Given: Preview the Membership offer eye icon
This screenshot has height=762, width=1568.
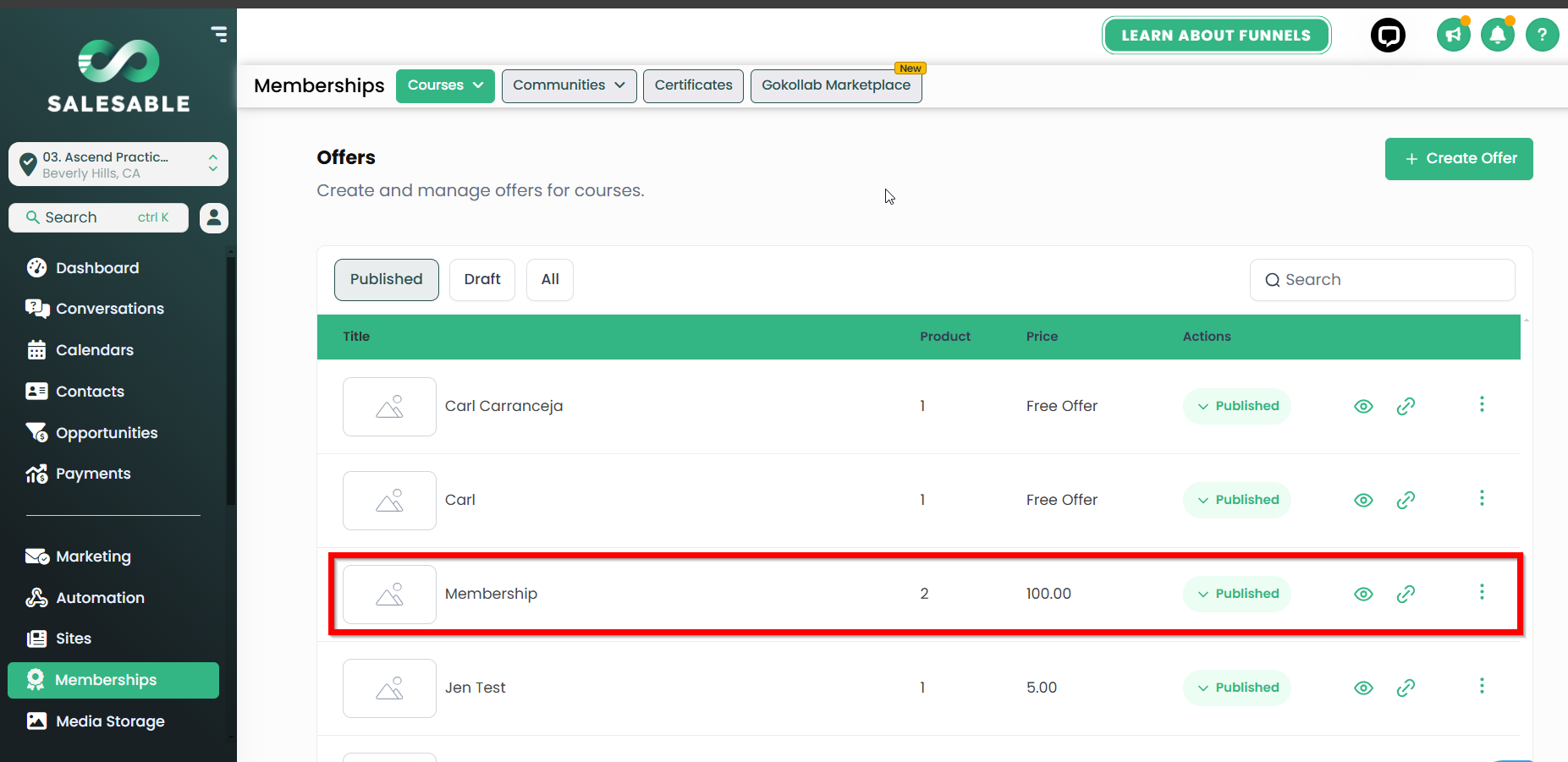Looking at the screenshot, I should (x=1363, y=594).
